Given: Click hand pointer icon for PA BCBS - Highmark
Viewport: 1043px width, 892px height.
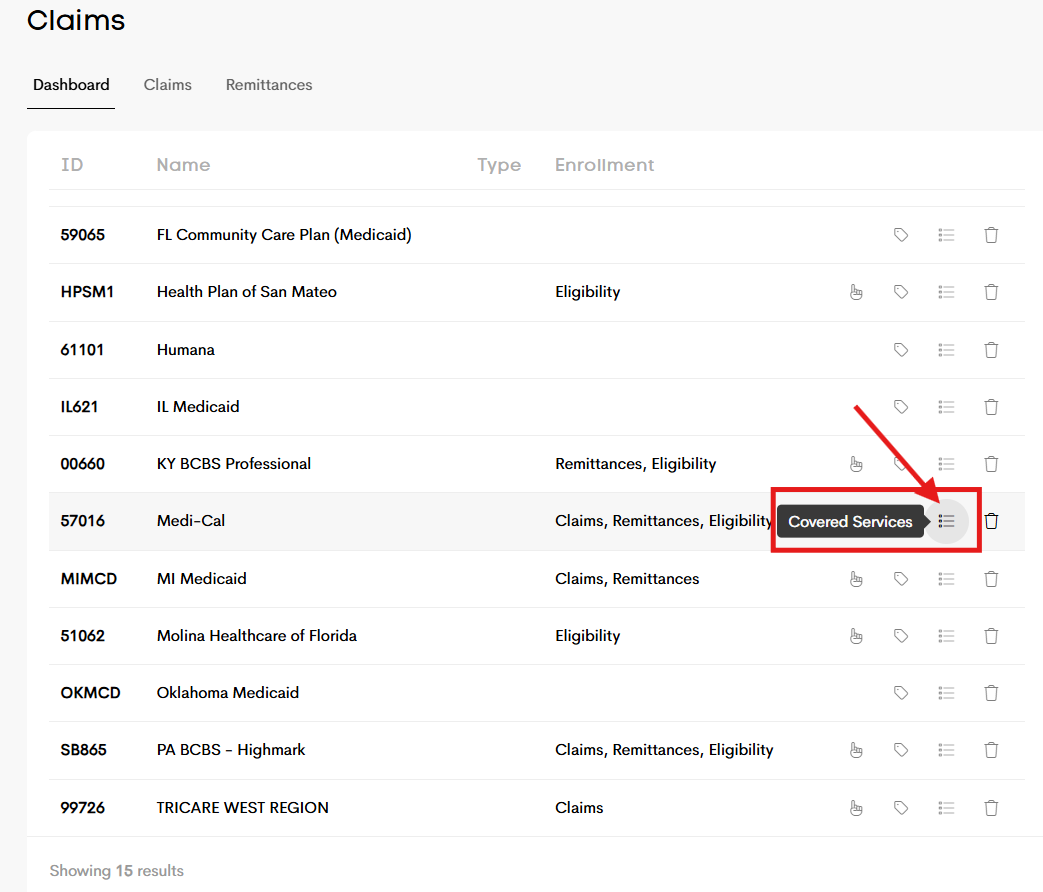Looking at the screenshot, I should [856, 750].
